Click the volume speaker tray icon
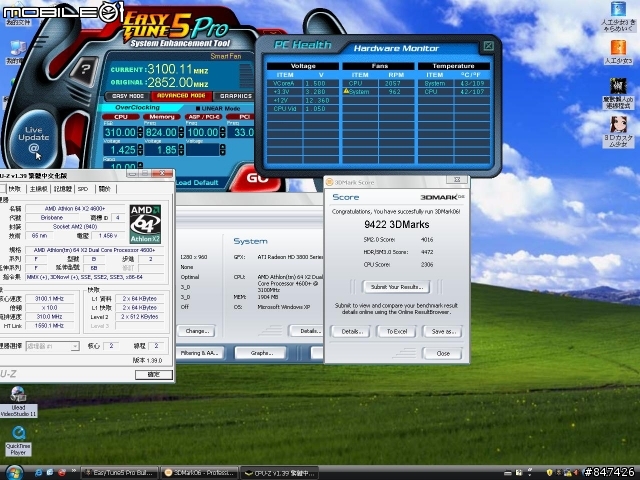 pyautogui.click(x=576, y=473)
